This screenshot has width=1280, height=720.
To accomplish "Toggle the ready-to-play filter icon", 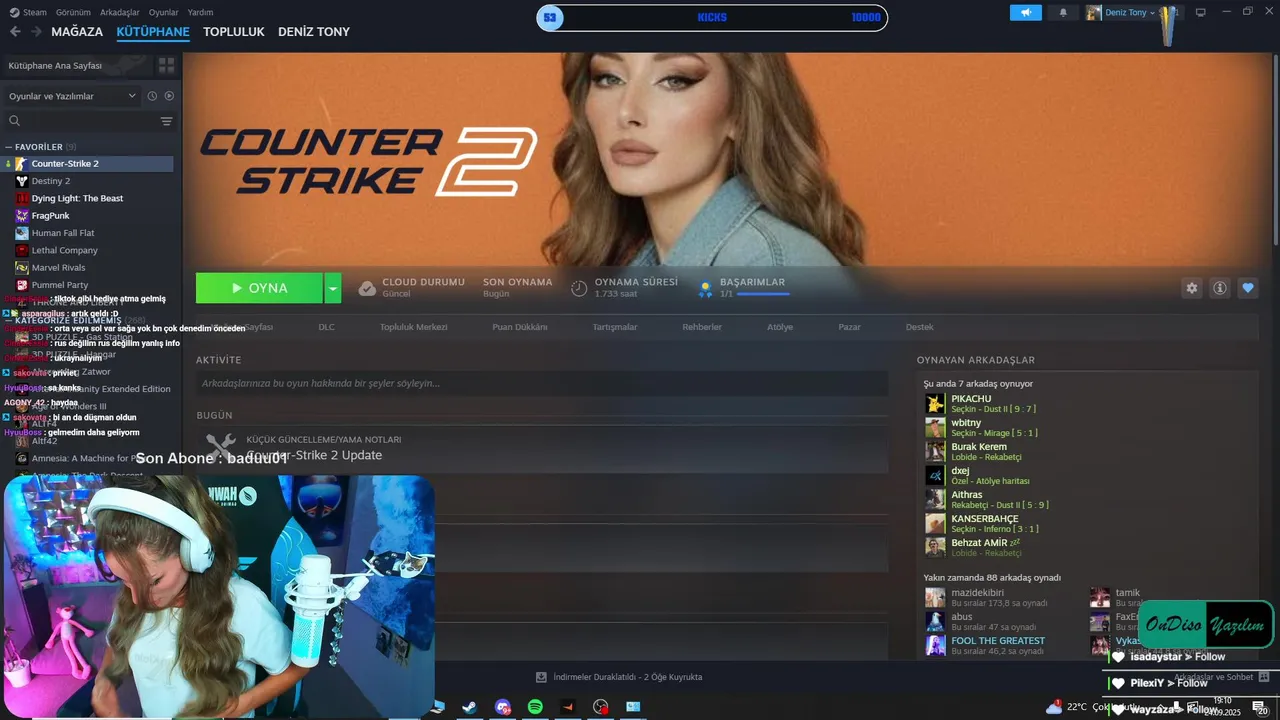I will (x=169, y=96).
